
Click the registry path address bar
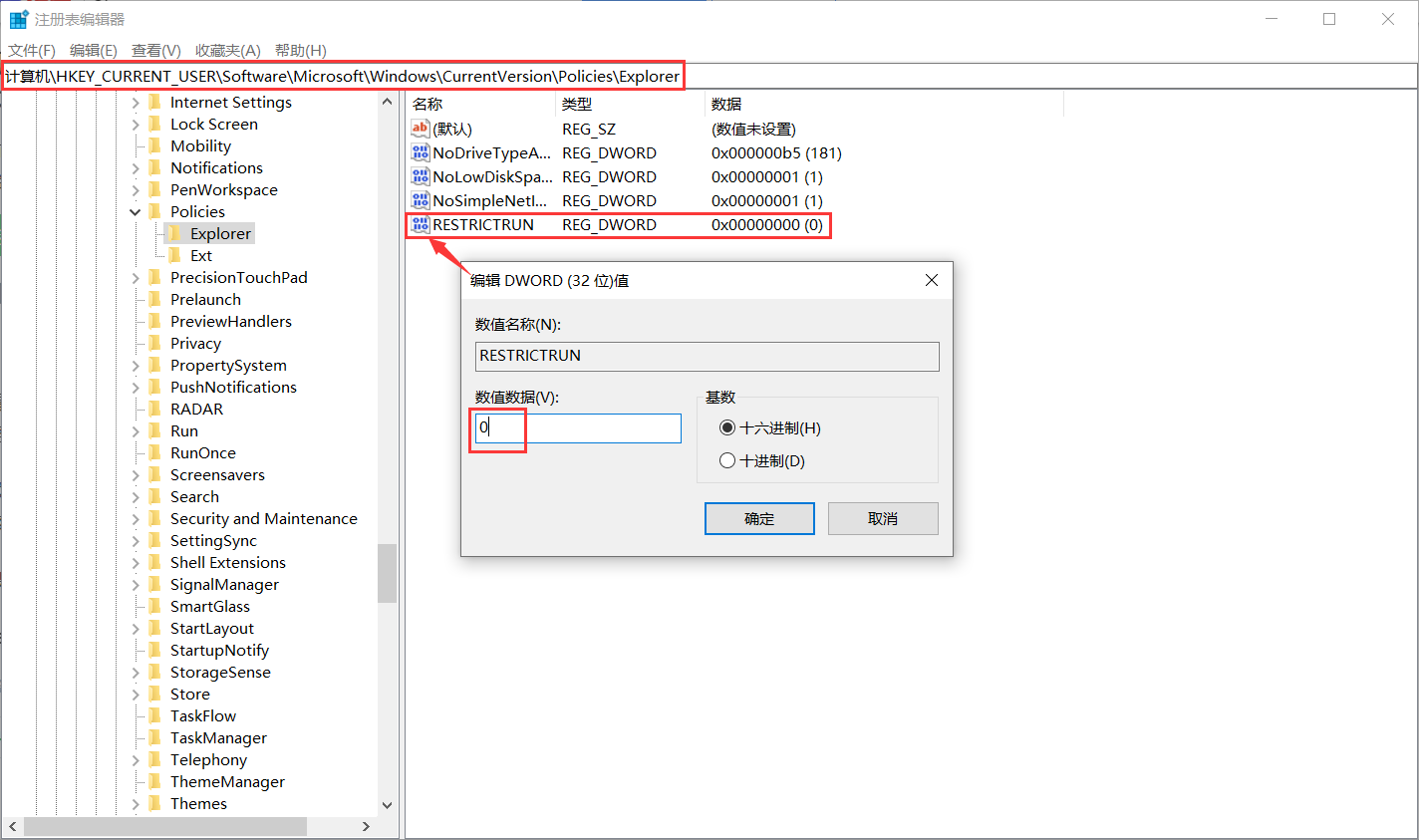(709, 76)
